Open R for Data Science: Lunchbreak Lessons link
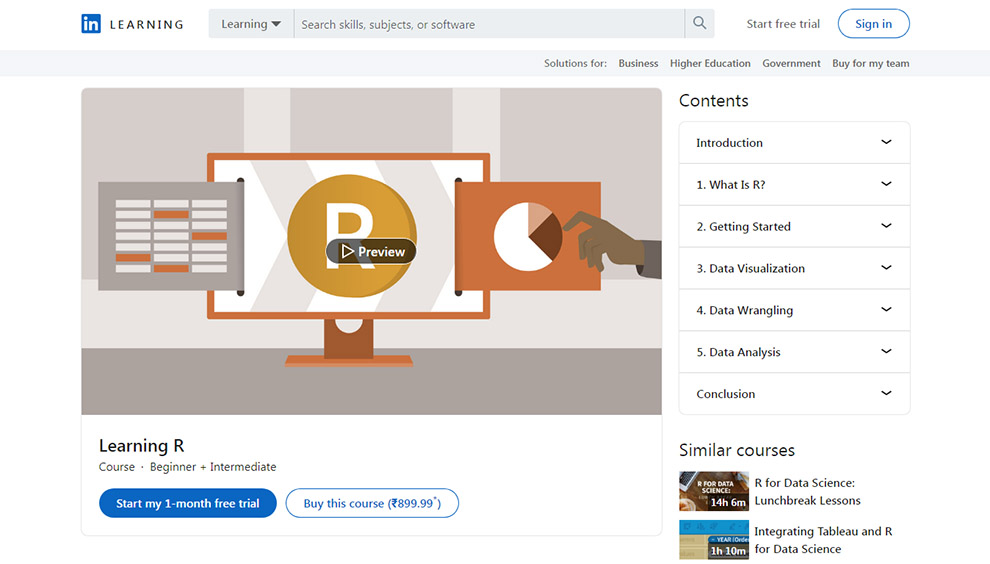Image resolution: width=990 pixels, height=564 pixels. tap(808, 491)
